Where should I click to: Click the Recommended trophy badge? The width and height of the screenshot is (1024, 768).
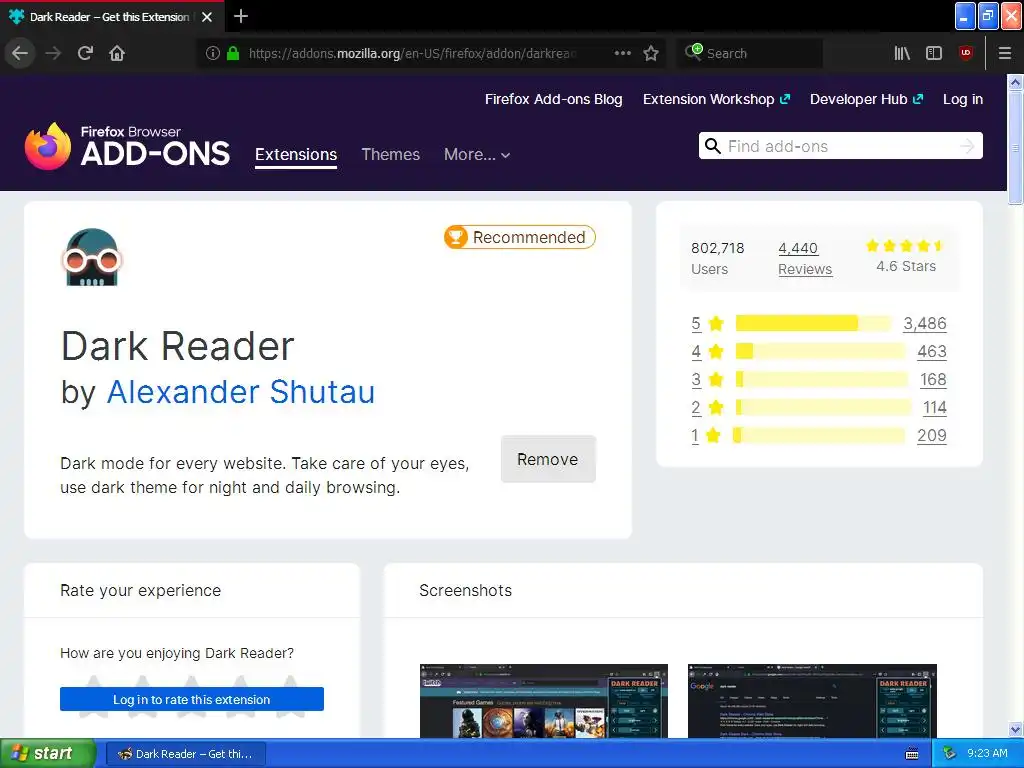tap(520, 237)
